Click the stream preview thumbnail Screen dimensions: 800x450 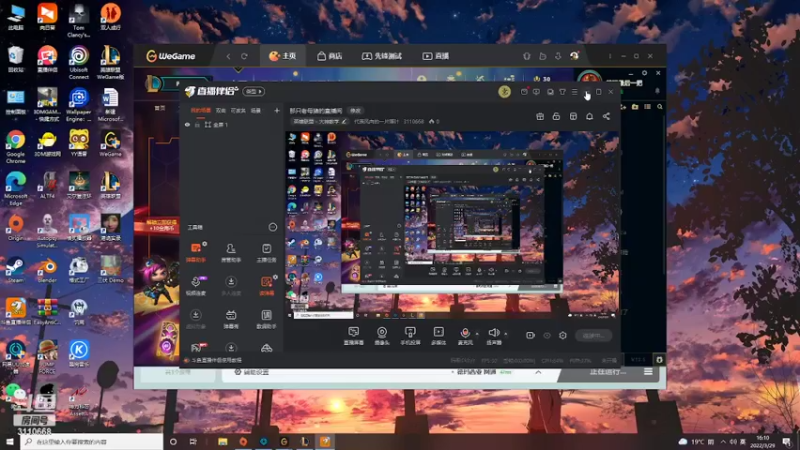tap(452, 226)
